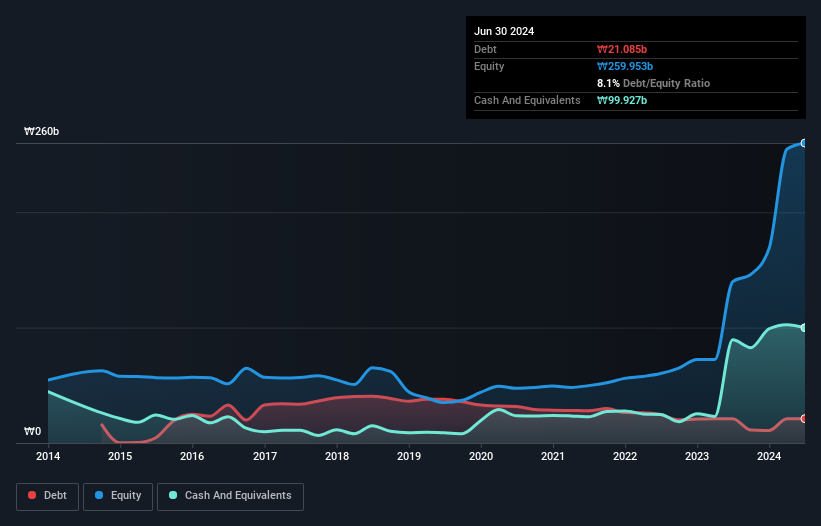Click the 2016 x-axis label
The image size is (821, 526).
tap(192, 456)
